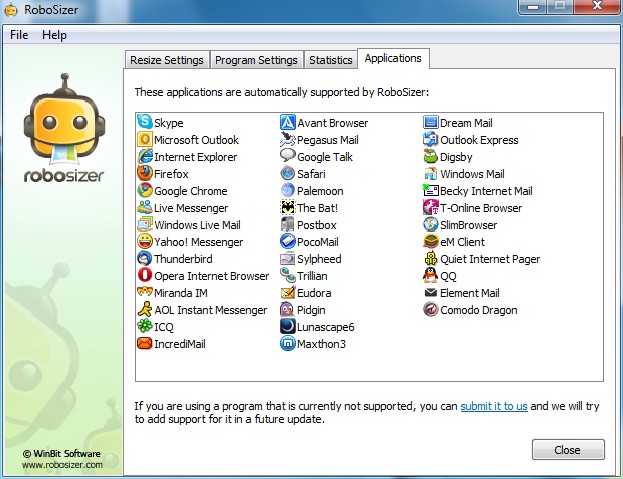Click the 'Sylpheed' list entry
The height and width of the screenshot is (479, 623).
pos(311,259)
